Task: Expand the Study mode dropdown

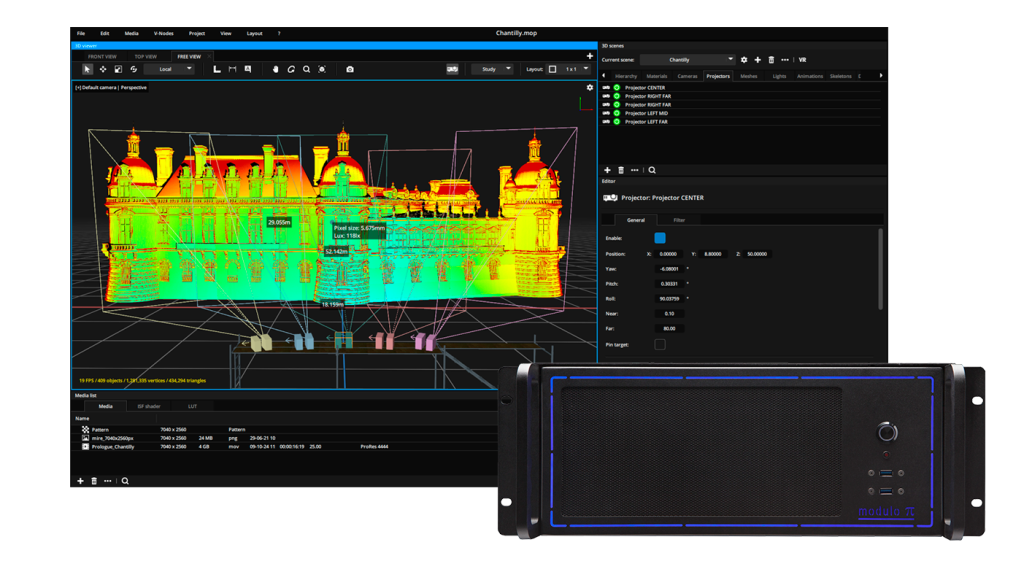Action: coord(492,69)
